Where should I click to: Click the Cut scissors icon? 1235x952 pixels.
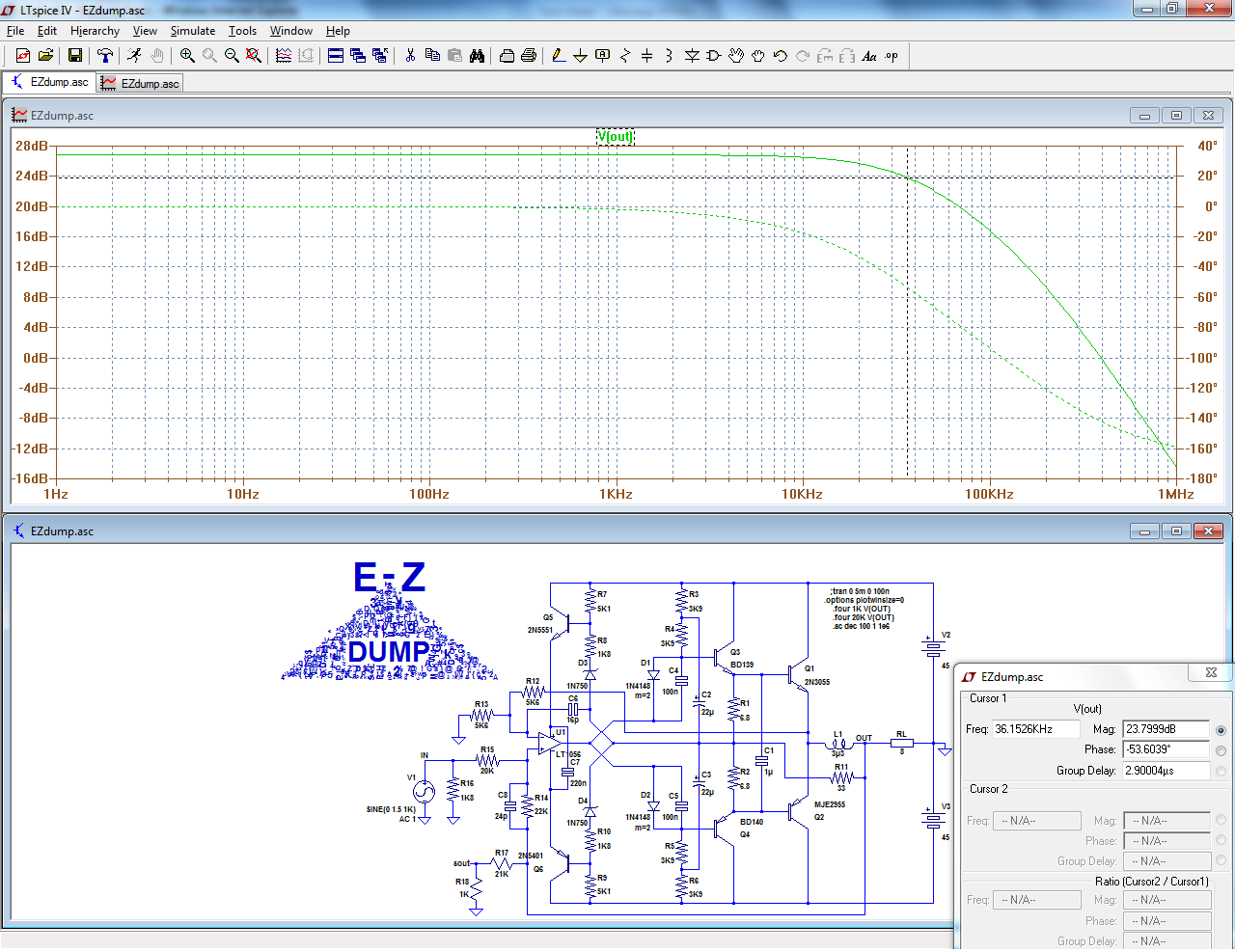pyautogui.click(x=410, y=56)
